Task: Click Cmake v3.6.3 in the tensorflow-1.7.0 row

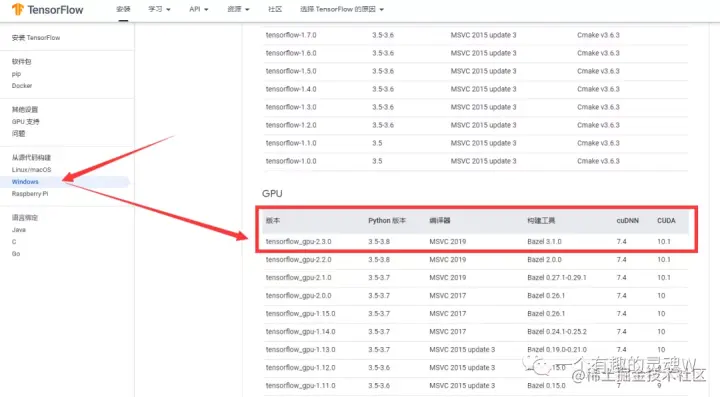Action: click(x=598, y=35)
